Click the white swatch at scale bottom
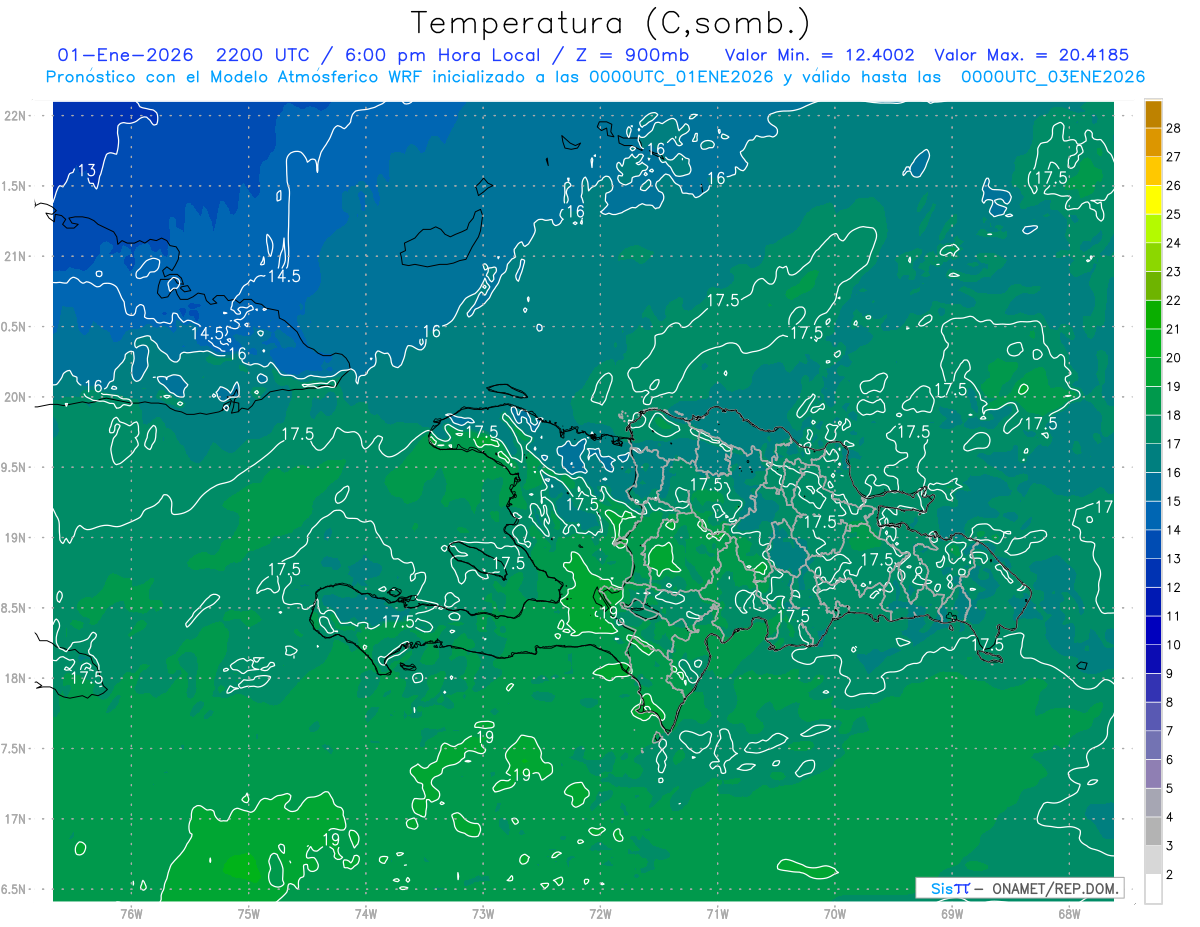 point(1153,889)
